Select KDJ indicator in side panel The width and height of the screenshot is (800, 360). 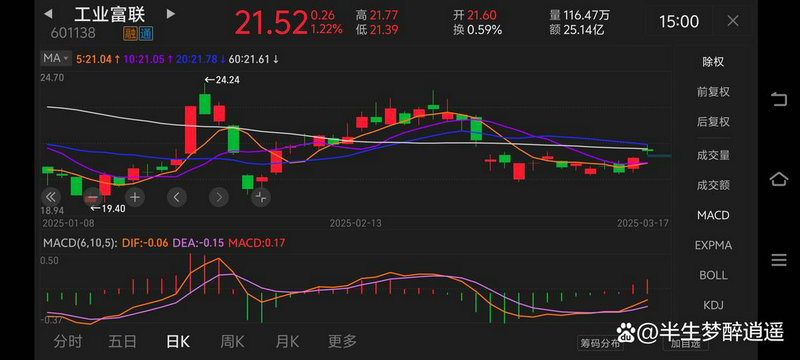[x=713, y=305]
